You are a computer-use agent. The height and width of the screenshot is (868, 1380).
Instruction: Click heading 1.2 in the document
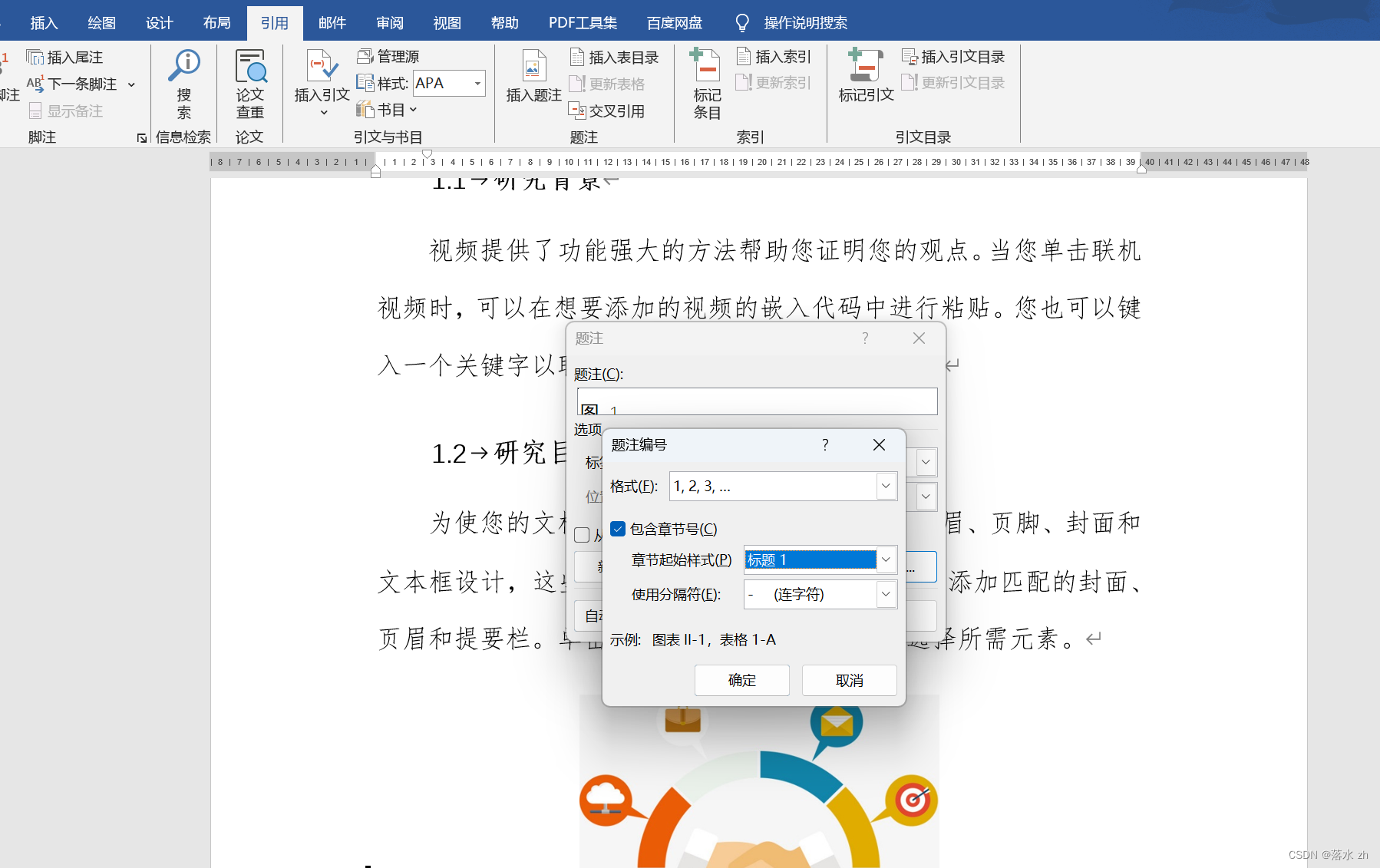(499, 453)
